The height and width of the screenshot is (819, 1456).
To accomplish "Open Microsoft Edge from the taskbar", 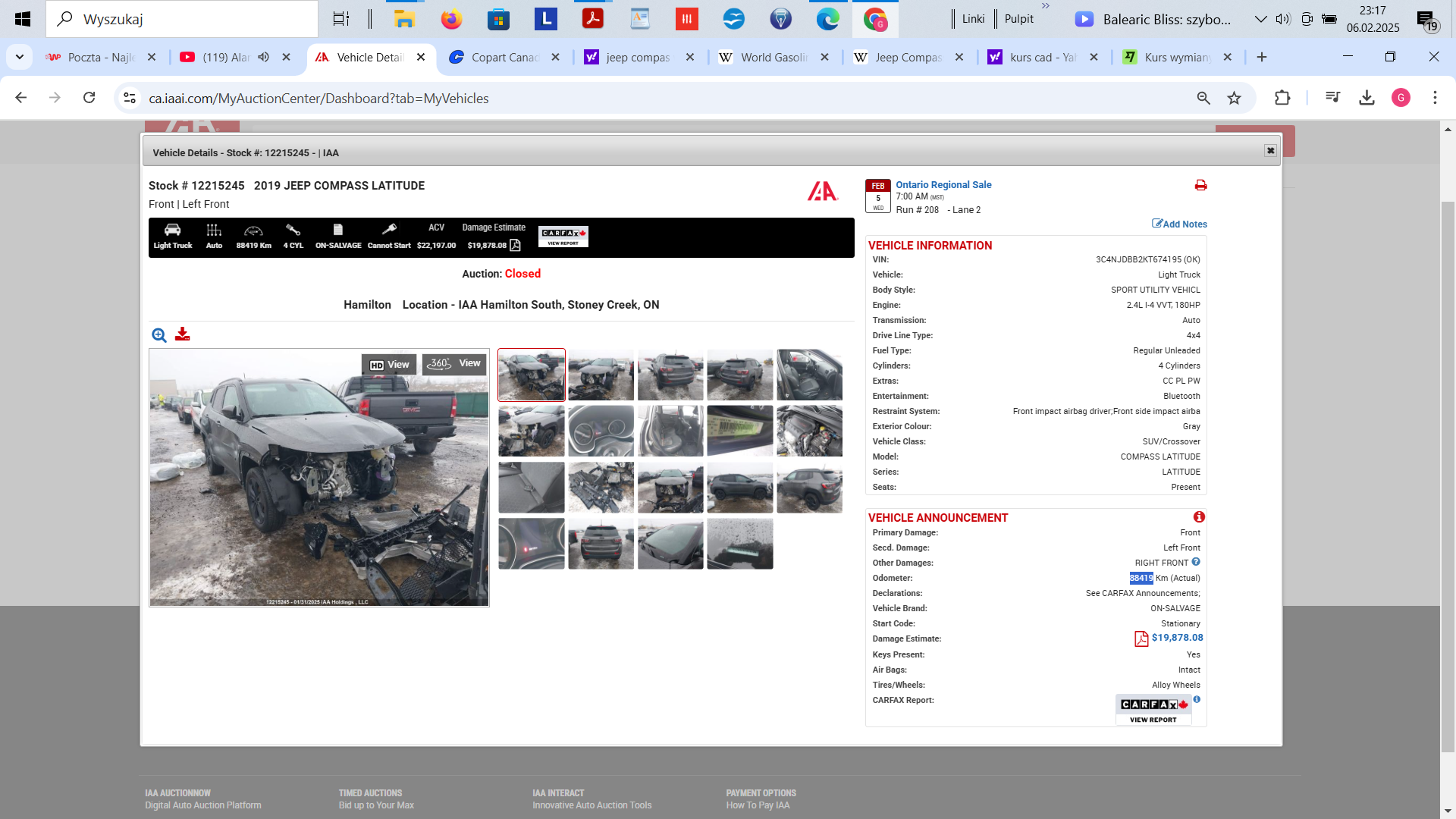I will click(x=827, y=19).
